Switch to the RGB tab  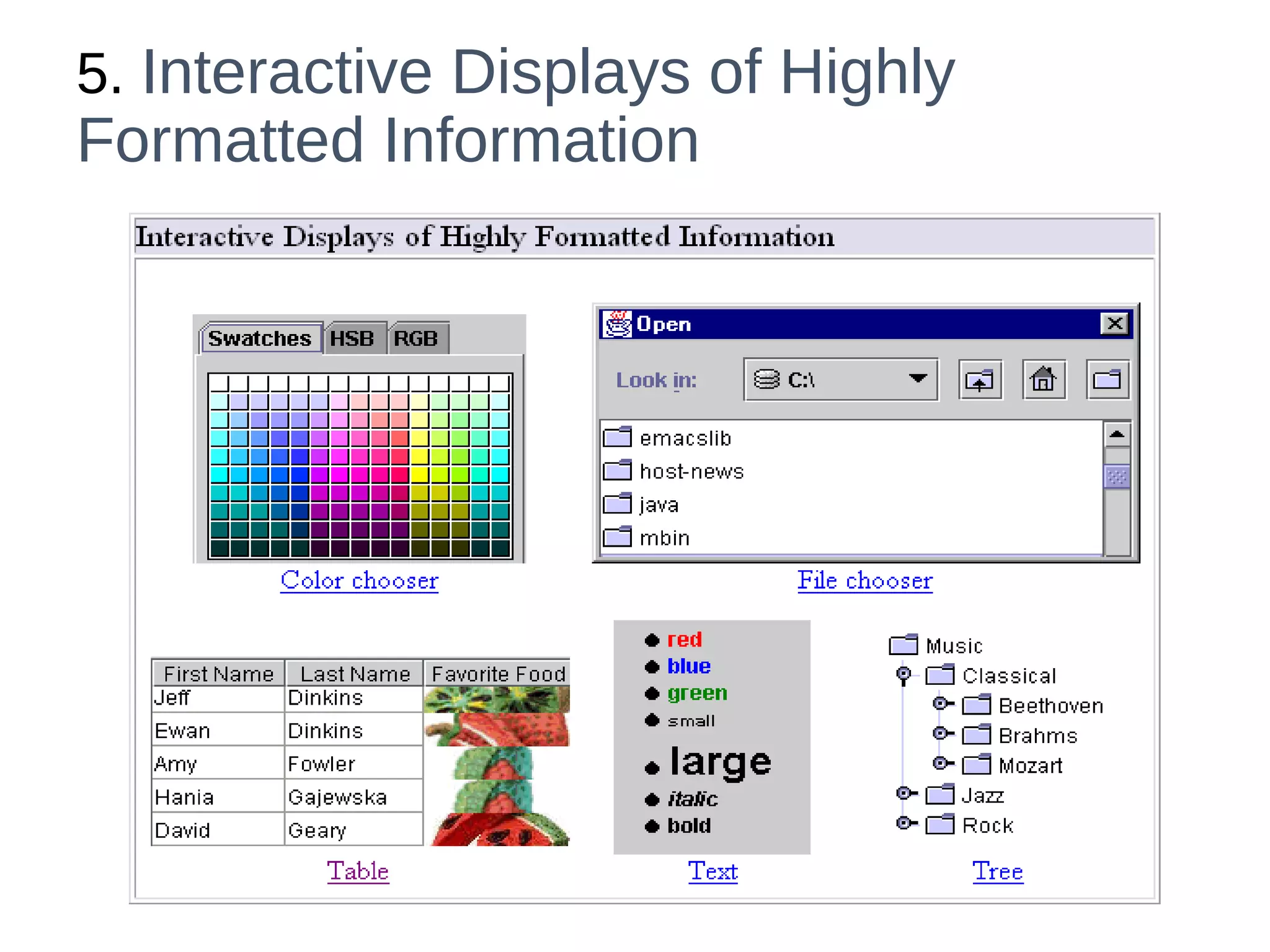416,339
